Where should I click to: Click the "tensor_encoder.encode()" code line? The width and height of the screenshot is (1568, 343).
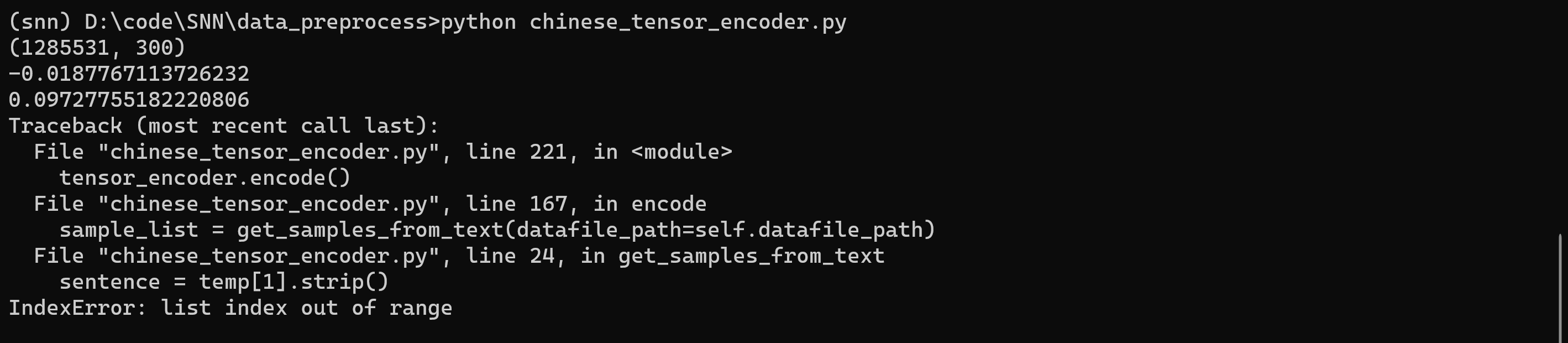(x=204, y=178)
